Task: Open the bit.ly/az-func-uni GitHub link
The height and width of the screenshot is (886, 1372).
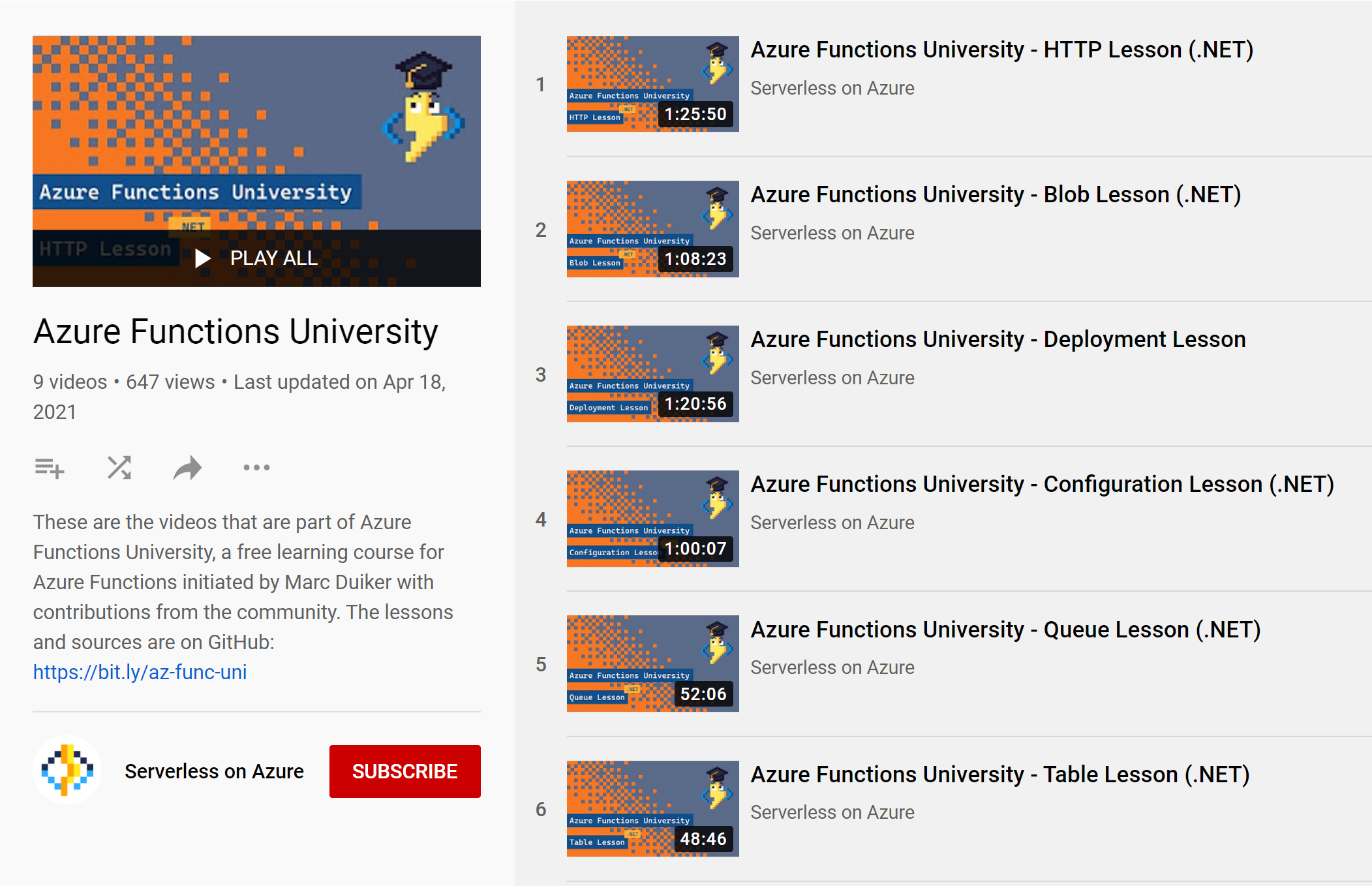Action: tap(140, 672)
